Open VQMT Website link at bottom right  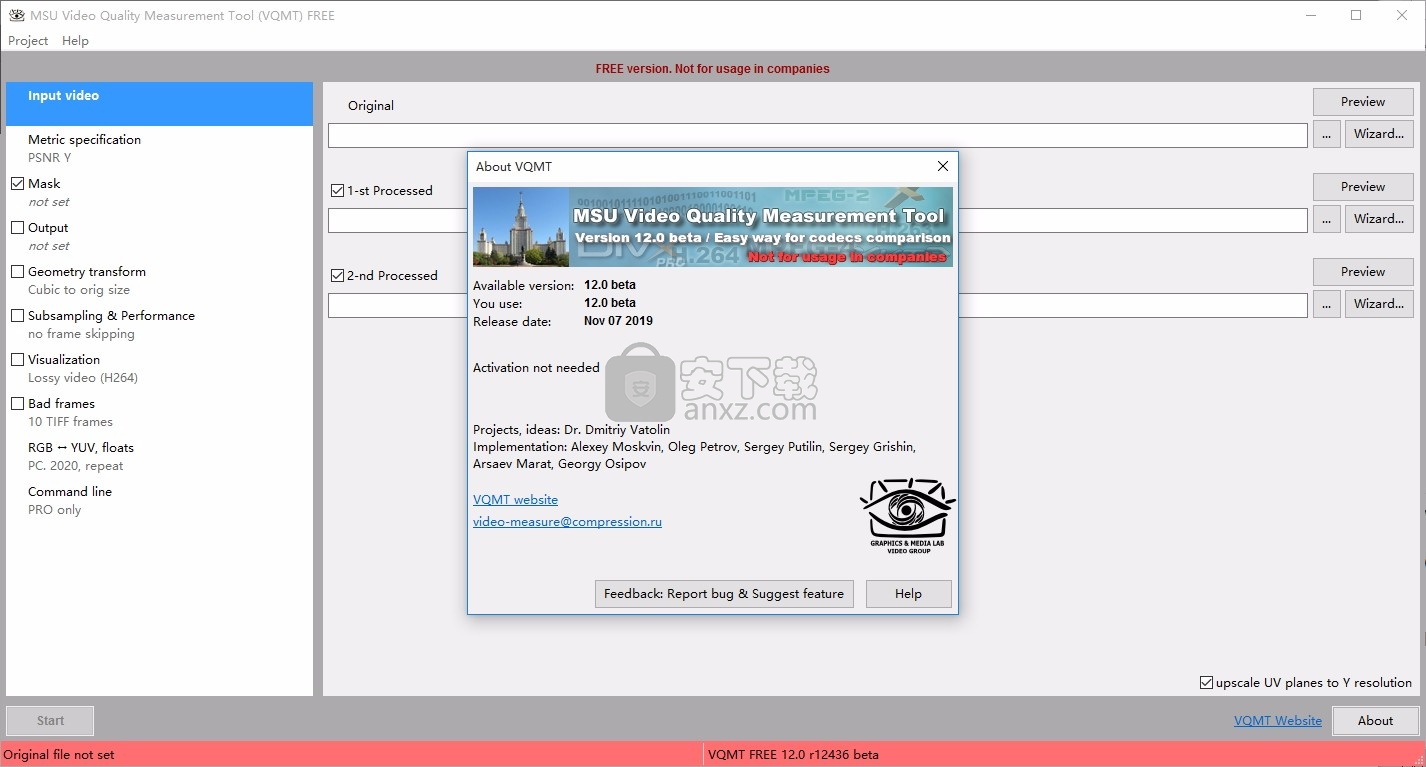(x=1278, y=721)
